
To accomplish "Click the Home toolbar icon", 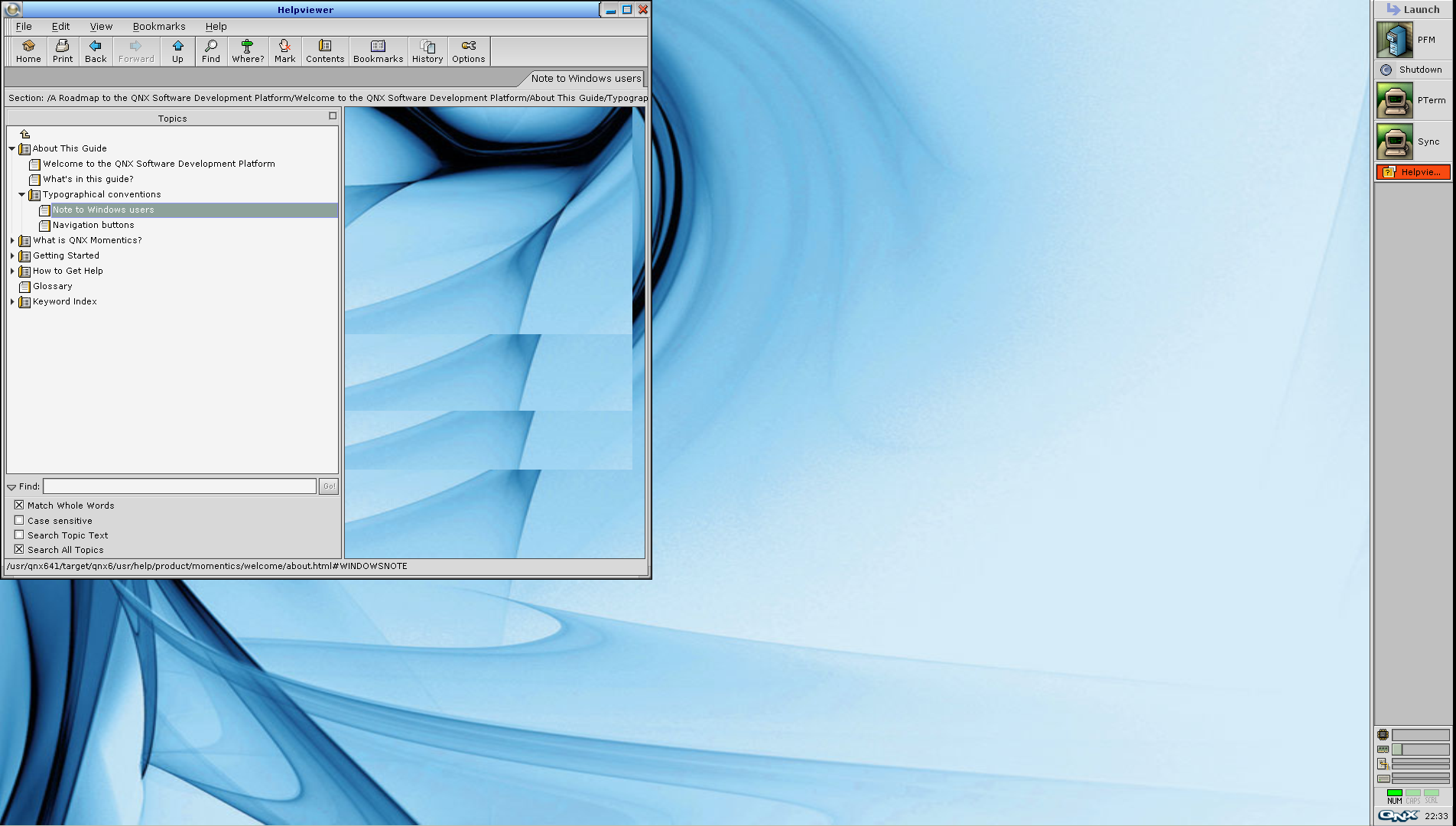I will (x=28, y=50).
